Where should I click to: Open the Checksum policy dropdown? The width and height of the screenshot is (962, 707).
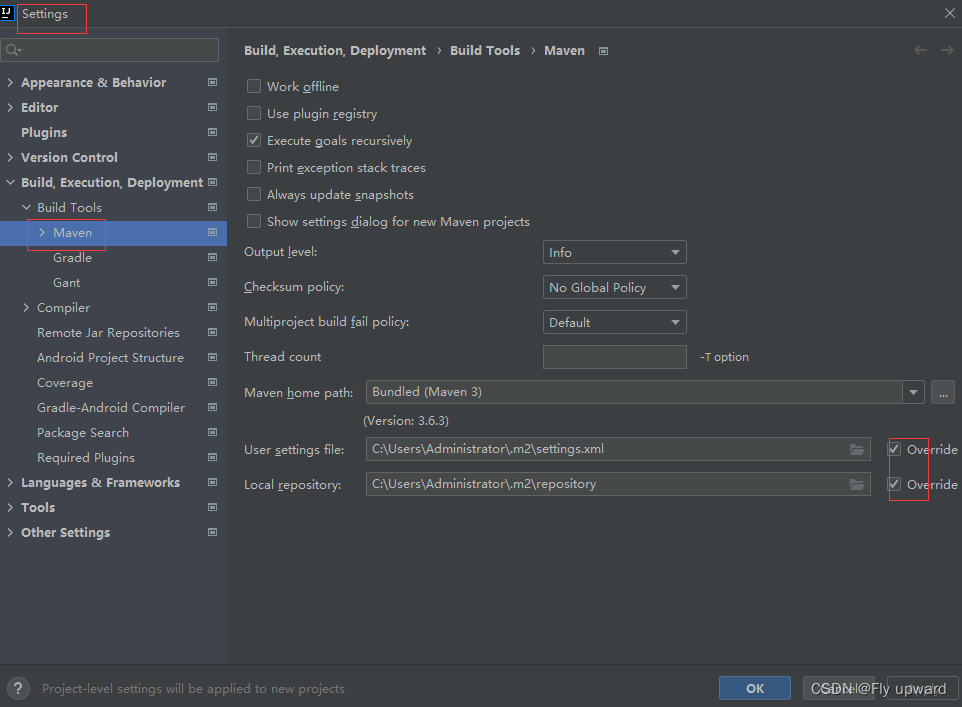coord(615,287)
